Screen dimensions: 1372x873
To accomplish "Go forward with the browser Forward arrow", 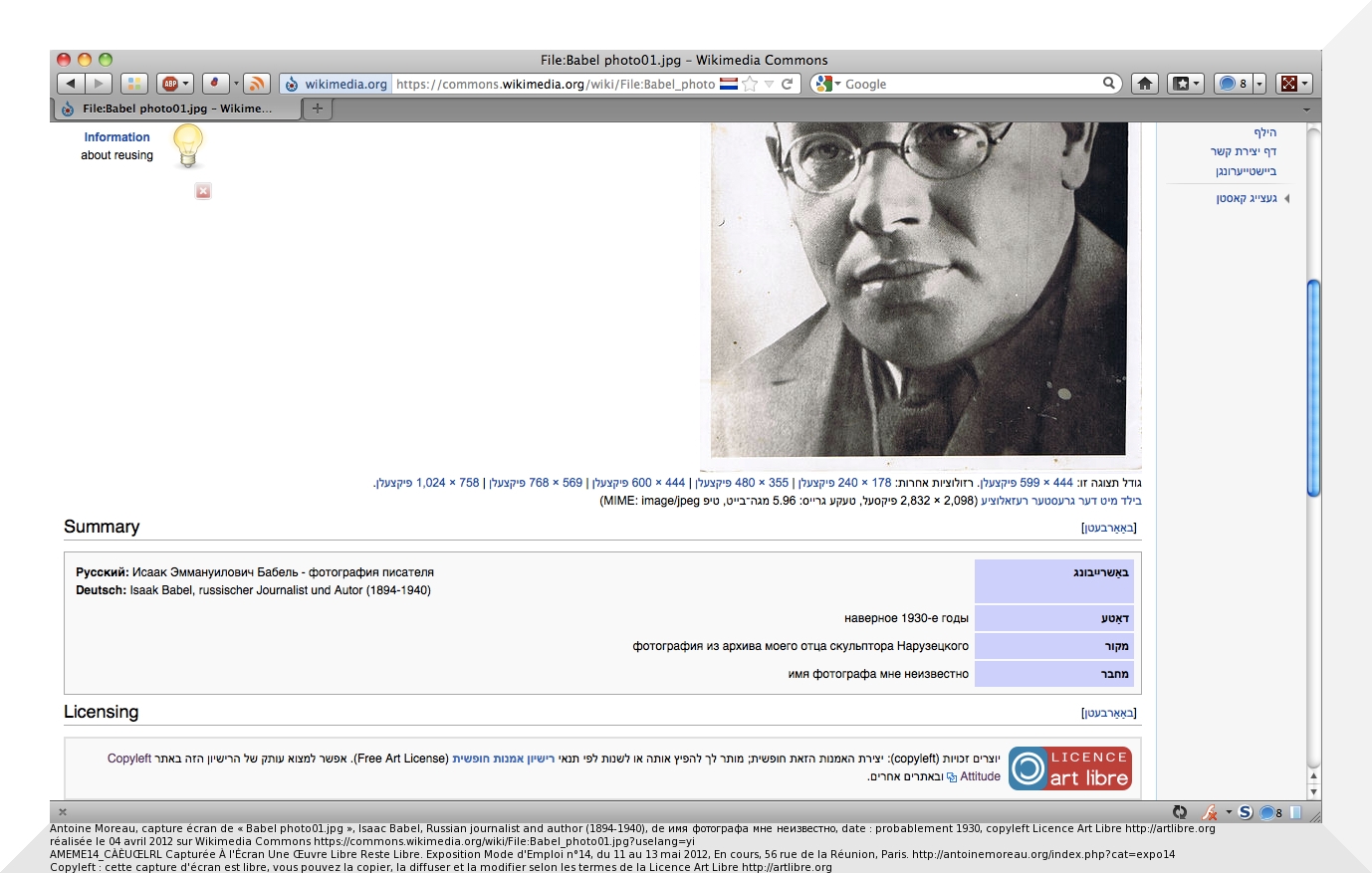I will [x=98, y=84].
